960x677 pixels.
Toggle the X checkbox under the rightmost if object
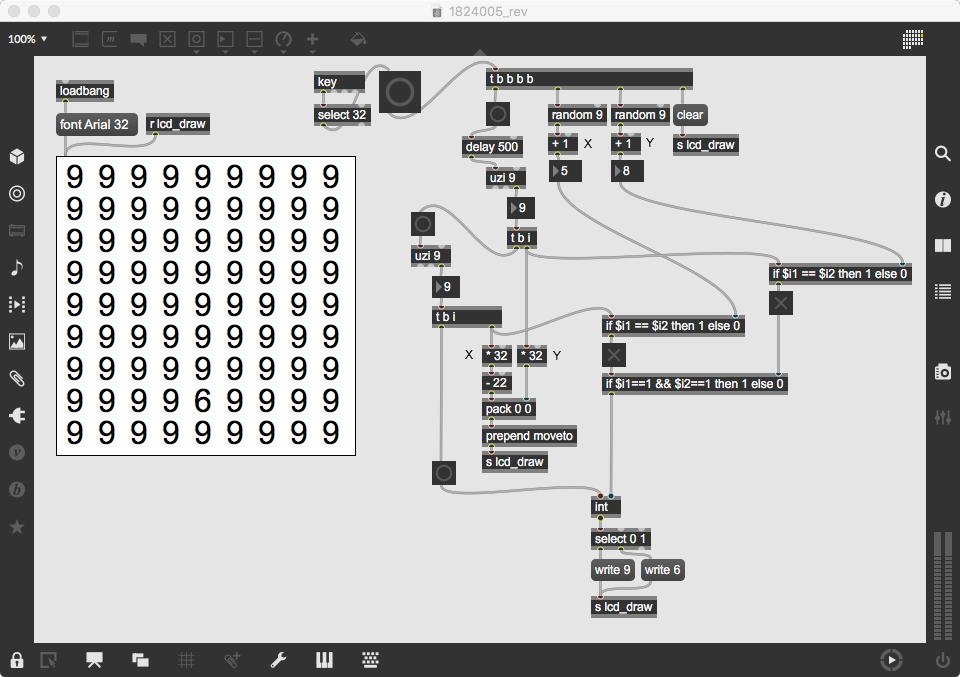pos(781,302)
